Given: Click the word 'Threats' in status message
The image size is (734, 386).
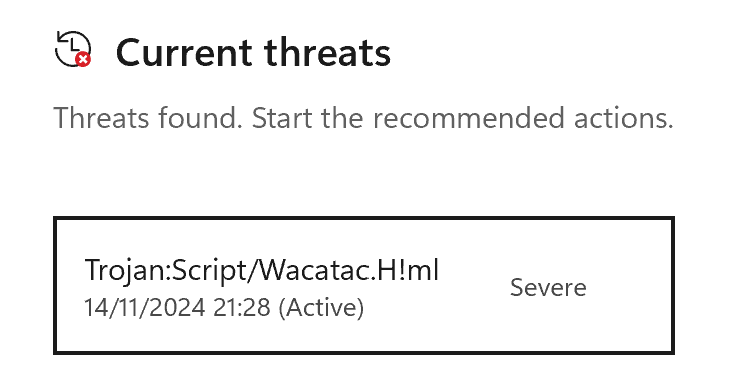Looking at the screenshot, I should [101, 117].
